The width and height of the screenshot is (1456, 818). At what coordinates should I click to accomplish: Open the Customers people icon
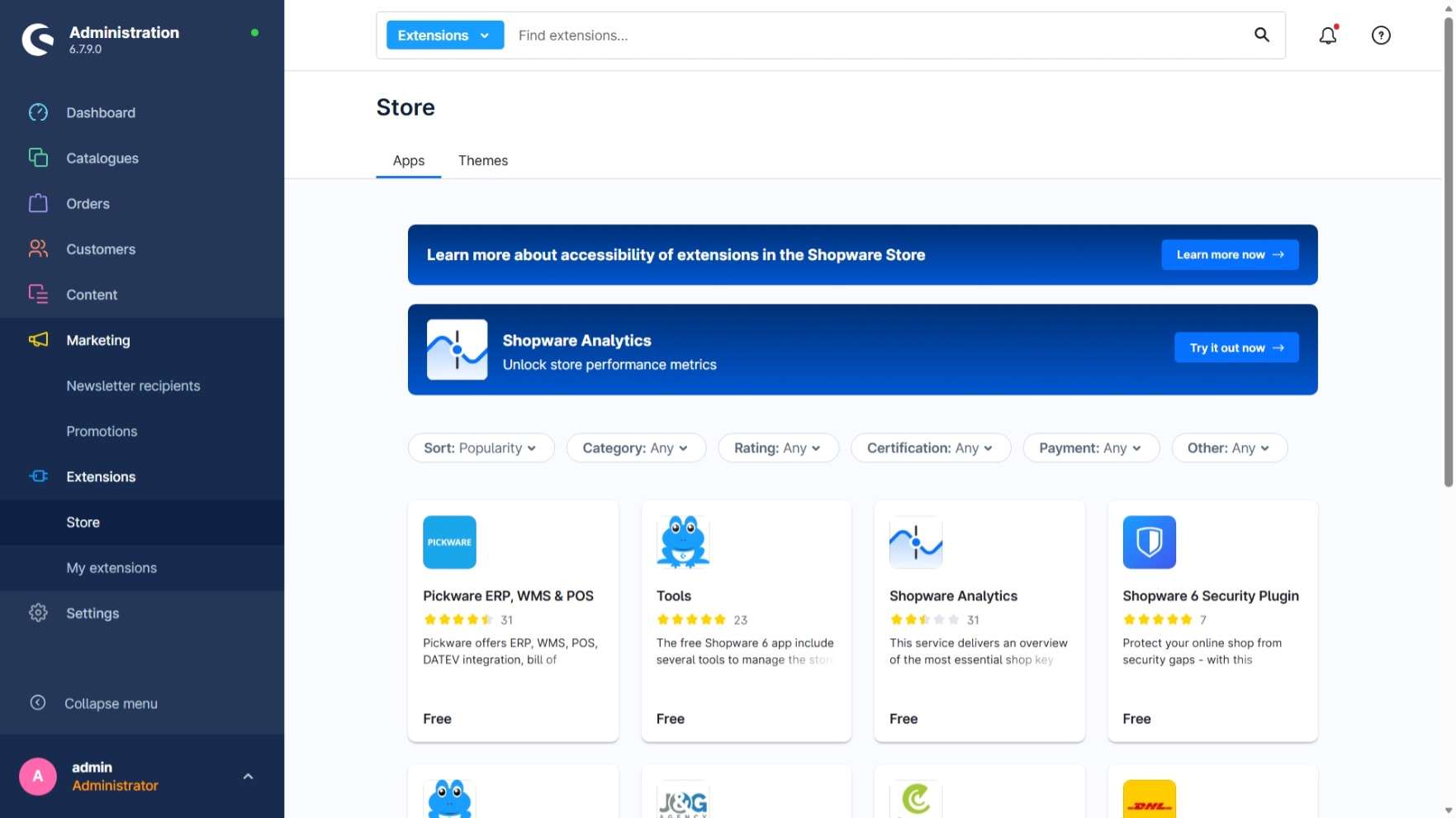coord(38,248)
